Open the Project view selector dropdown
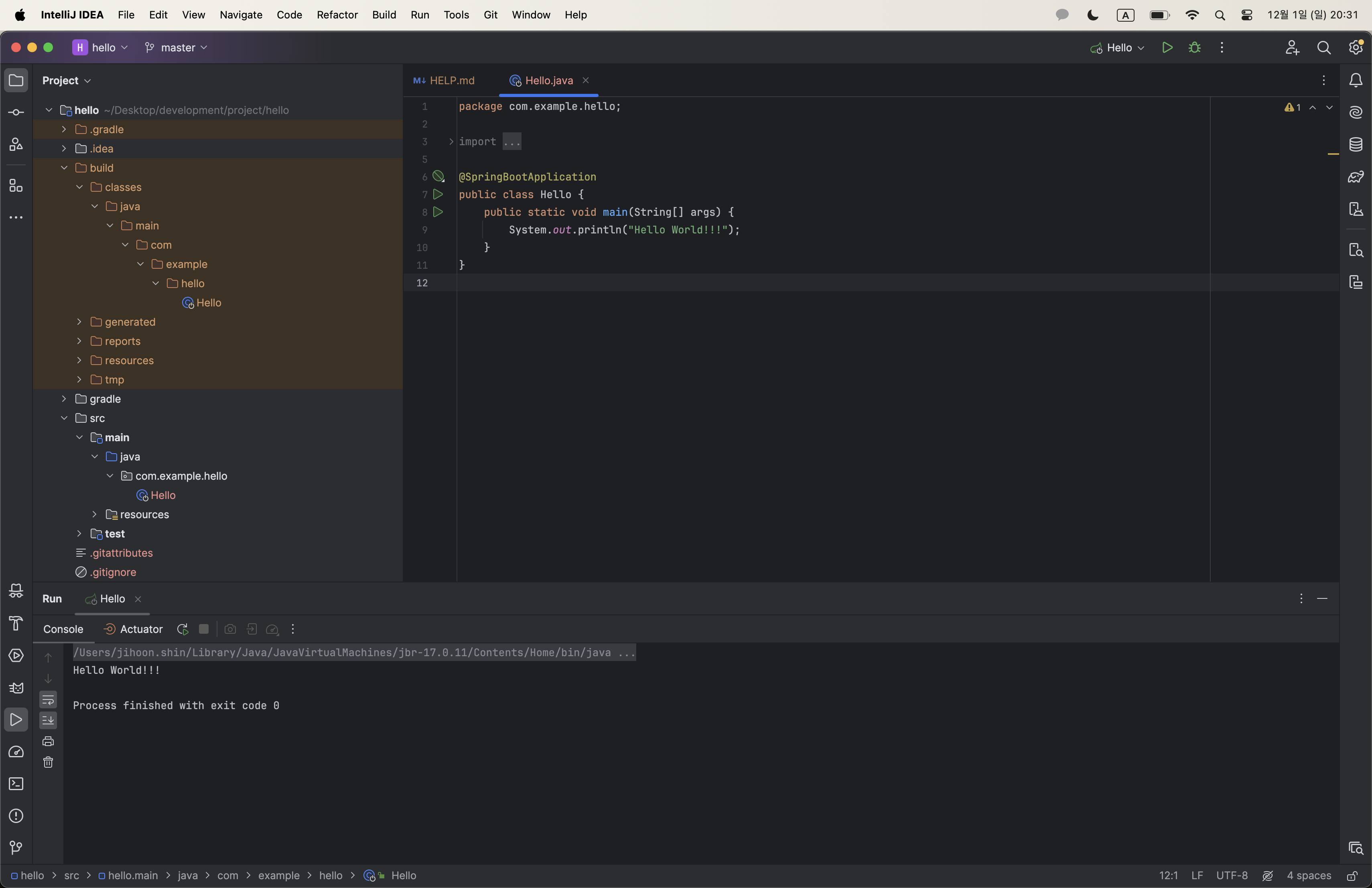1372x888 pixels. coord(66,80)
